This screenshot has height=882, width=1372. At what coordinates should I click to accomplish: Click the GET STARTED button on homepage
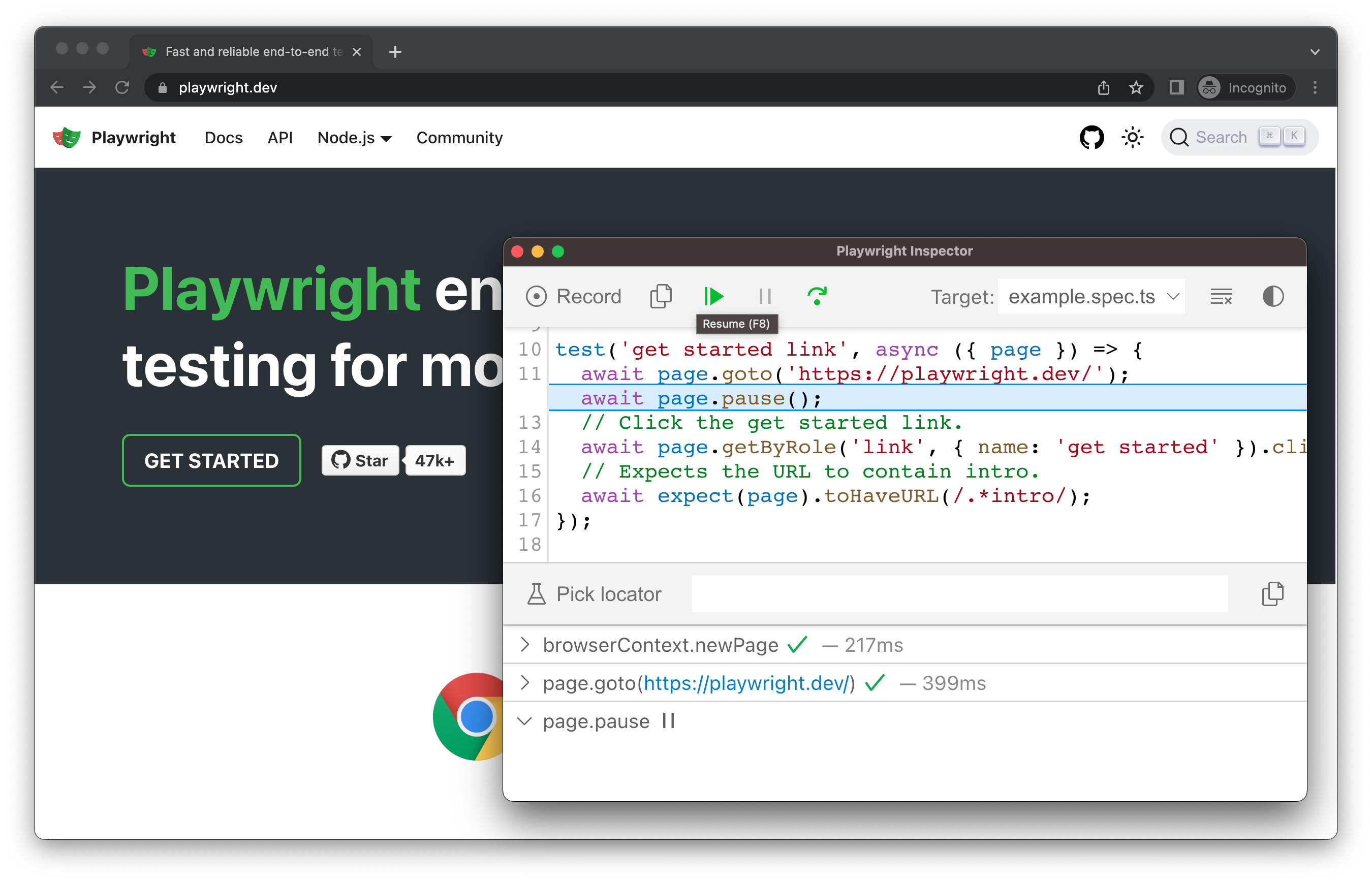pos(210,460)
